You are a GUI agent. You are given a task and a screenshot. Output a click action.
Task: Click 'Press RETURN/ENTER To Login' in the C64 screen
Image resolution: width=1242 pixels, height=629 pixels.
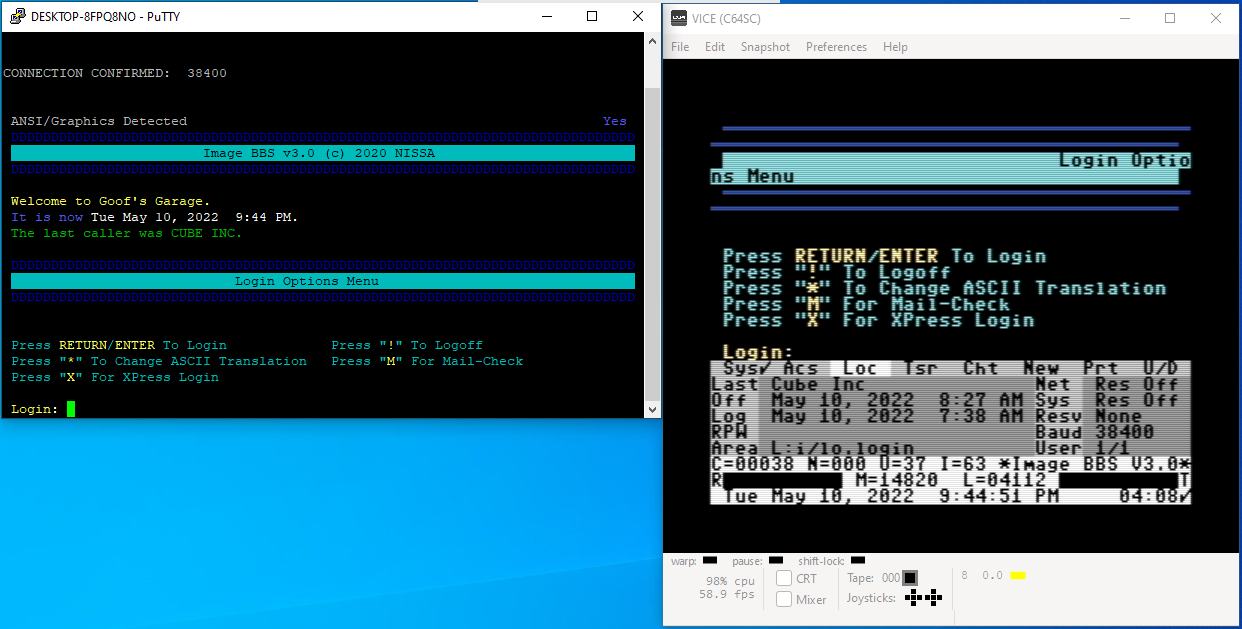(x=885, y=256)
